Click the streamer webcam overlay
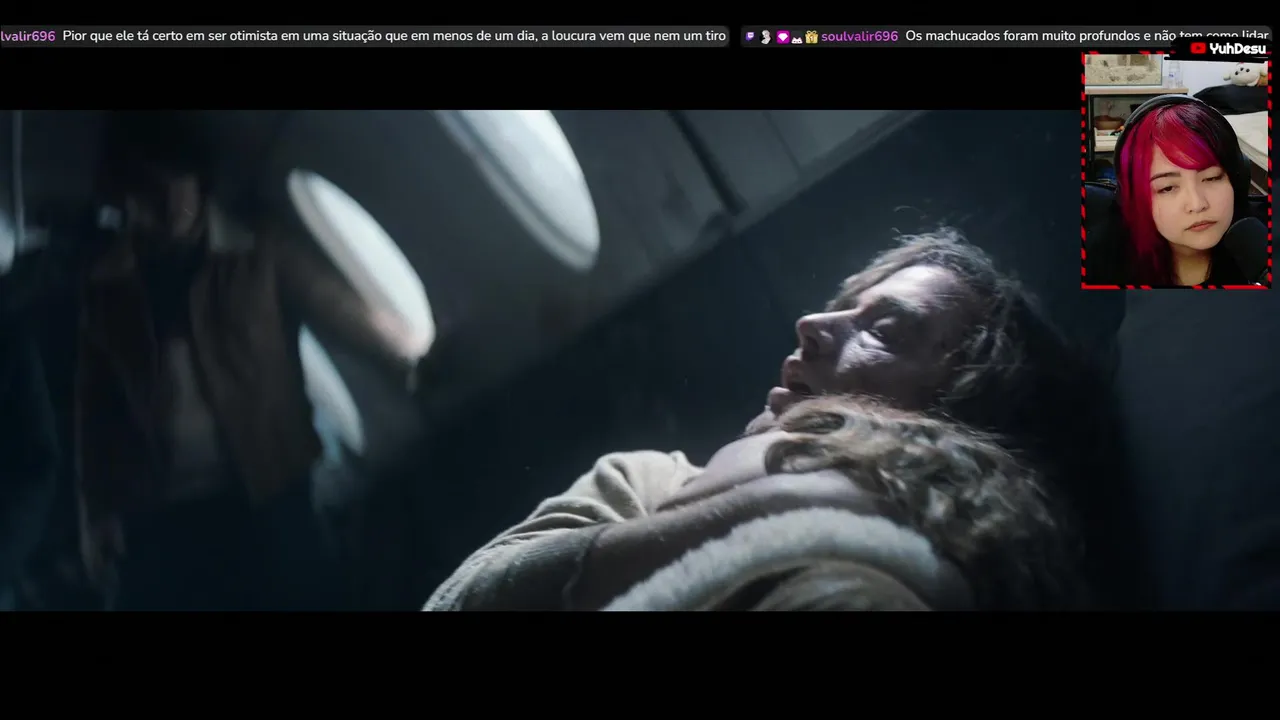 point(1176,171)
